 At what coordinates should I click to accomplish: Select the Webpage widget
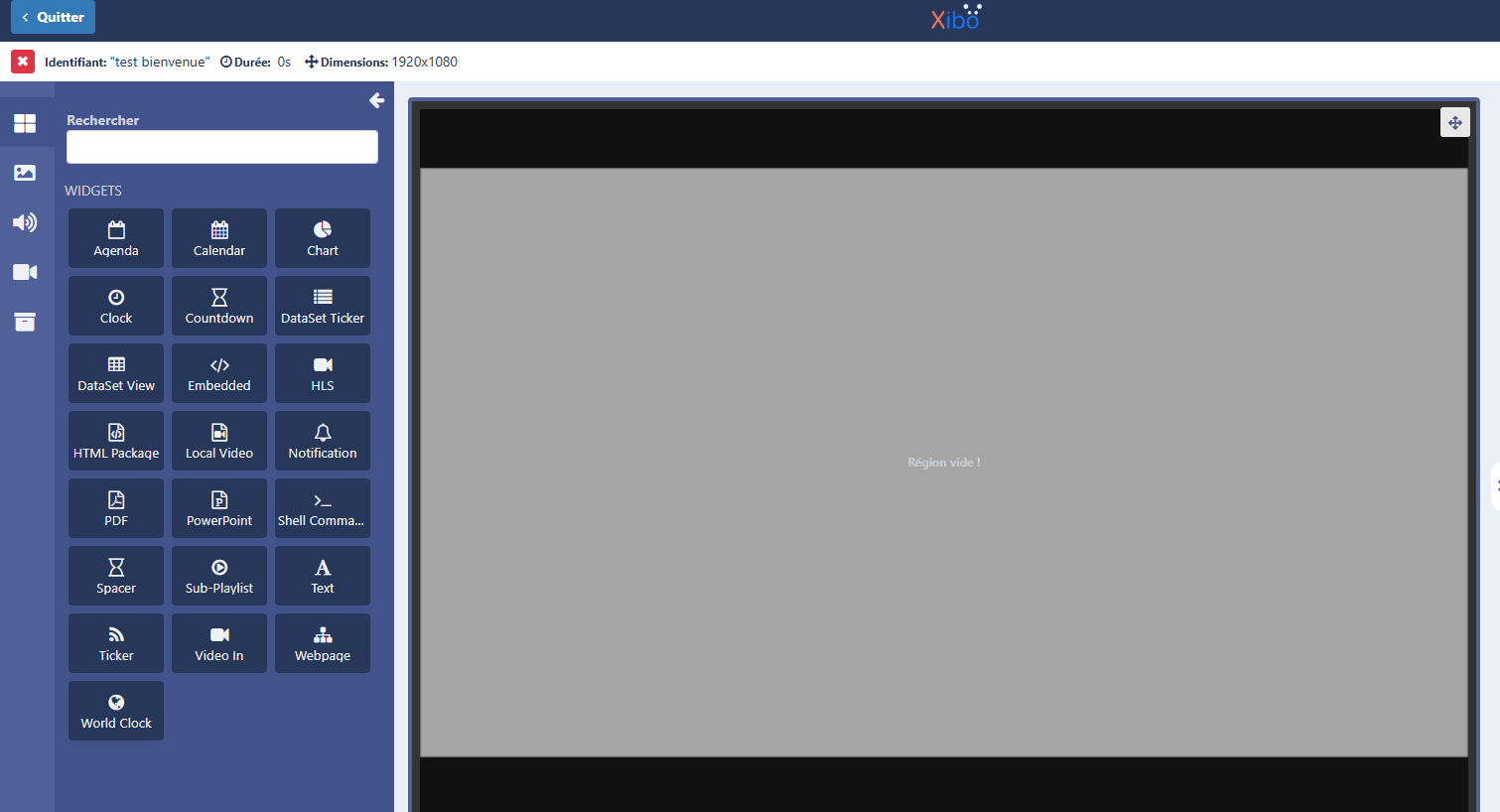coord(323,643)
